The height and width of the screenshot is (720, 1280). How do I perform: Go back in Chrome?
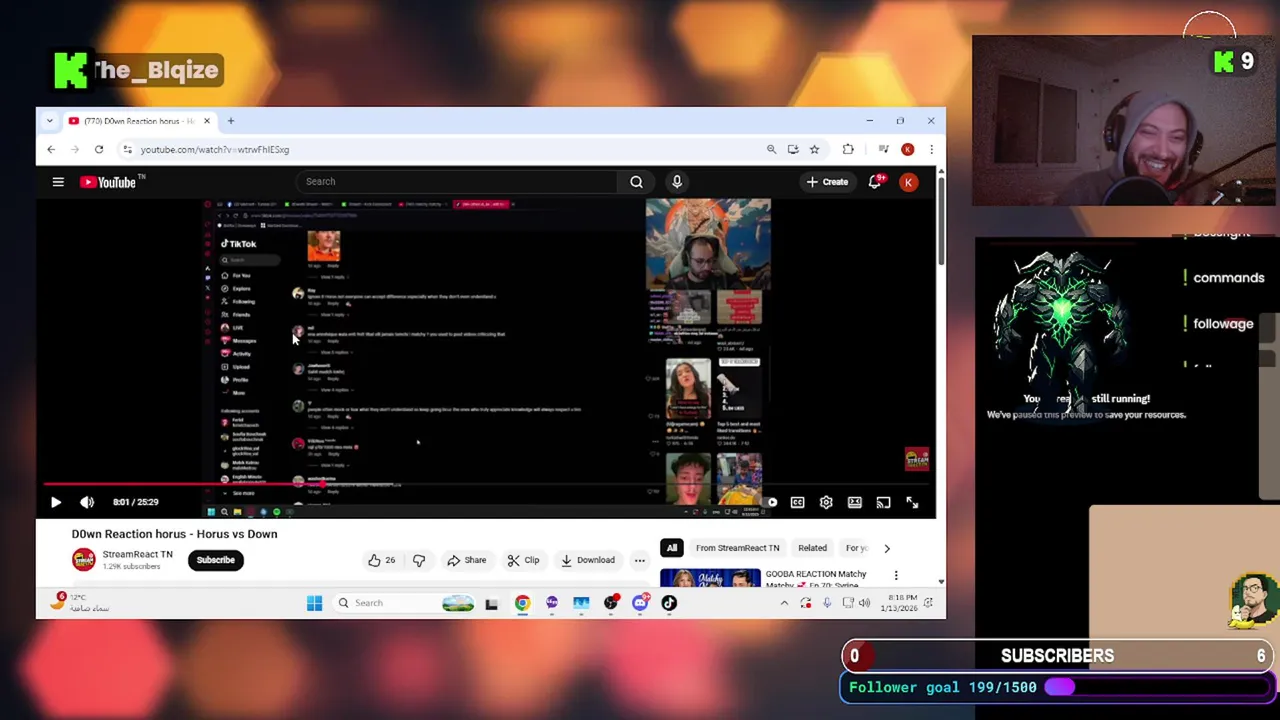click(x=51, y=150)
